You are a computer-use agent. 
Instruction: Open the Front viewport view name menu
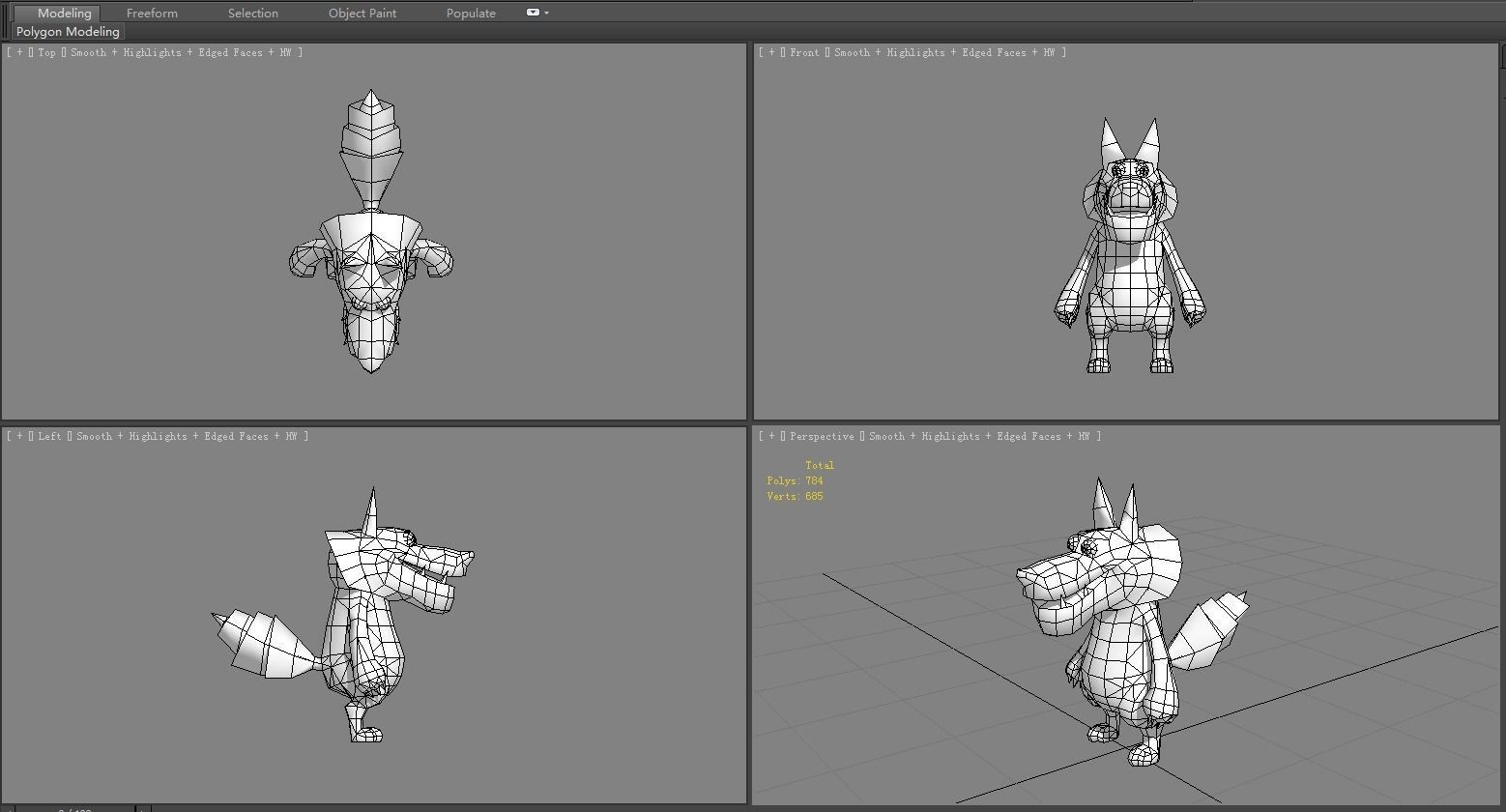[x=804, y=52]
